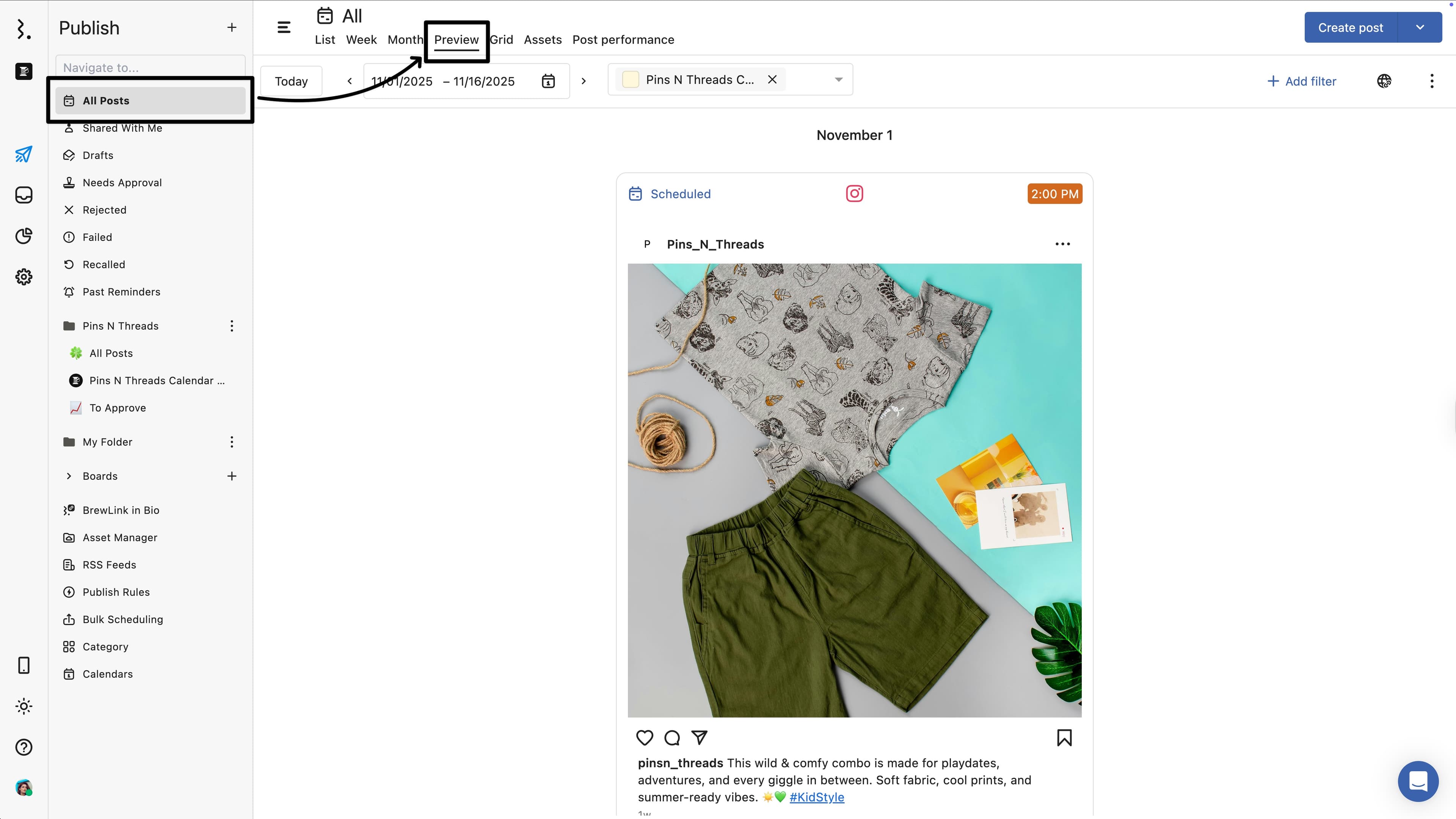Viewport: 1456px width, 819px height.
Task: Expand the Boards section chevron
Action: (69, 476)
